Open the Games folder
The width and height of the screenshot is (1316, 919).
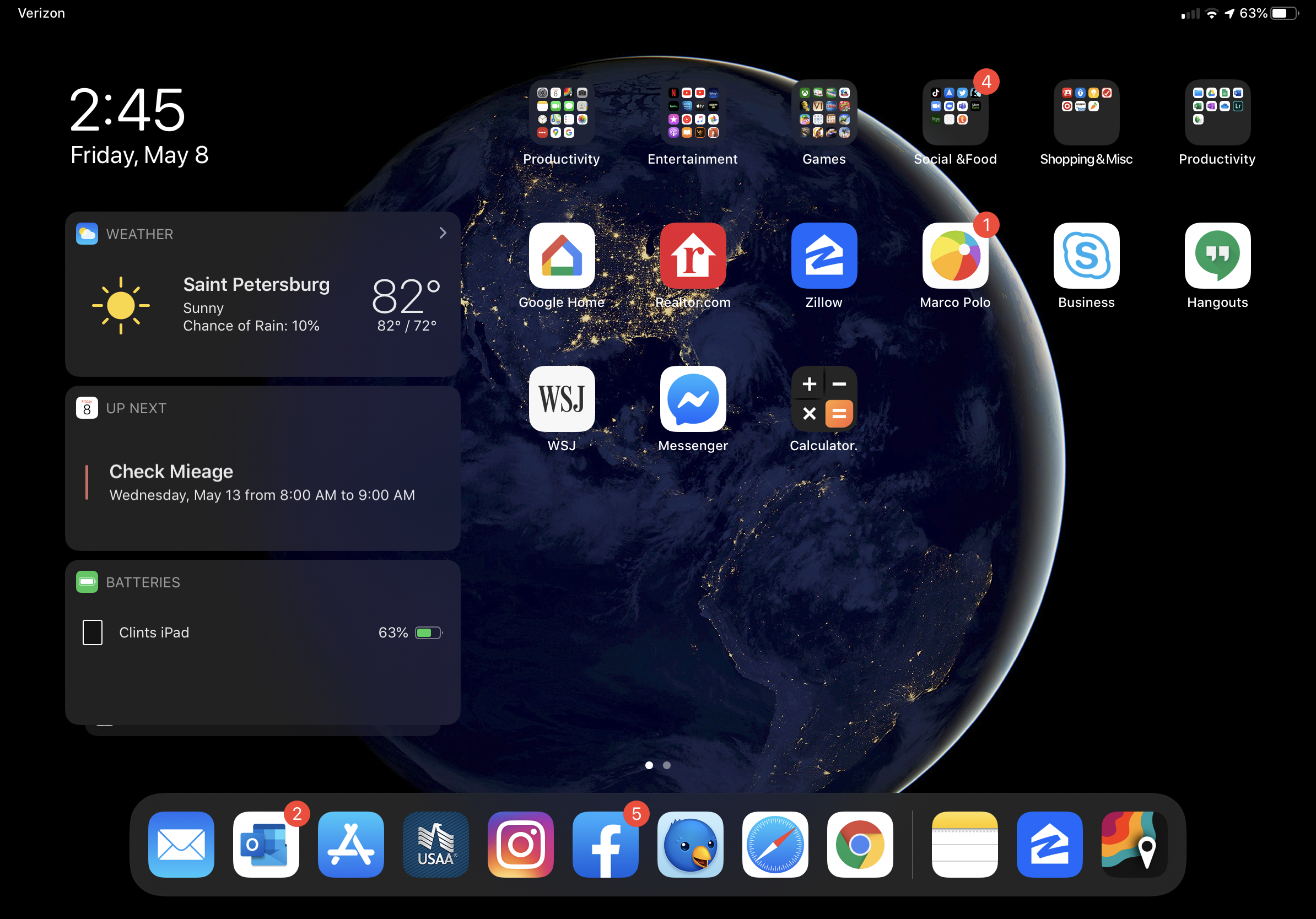824,112
